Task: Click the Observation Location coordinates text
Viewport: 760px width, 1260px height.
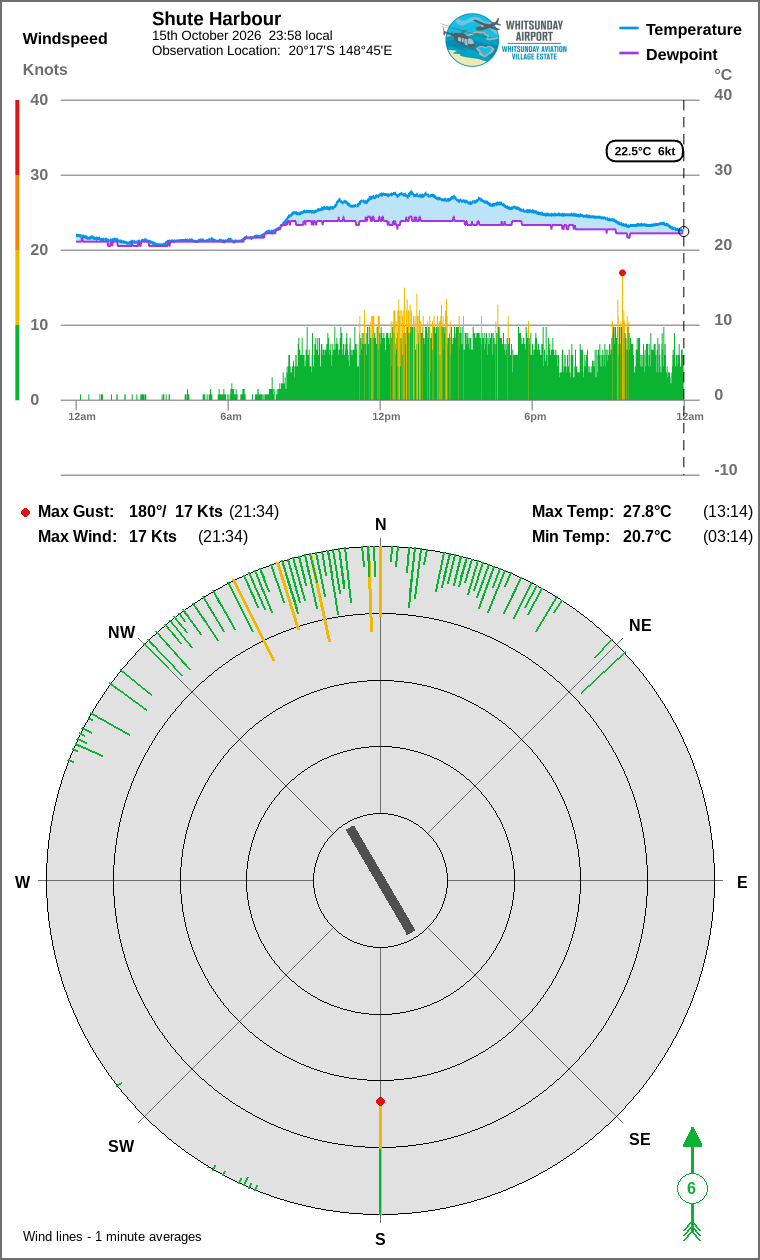Action: (272, 50)
